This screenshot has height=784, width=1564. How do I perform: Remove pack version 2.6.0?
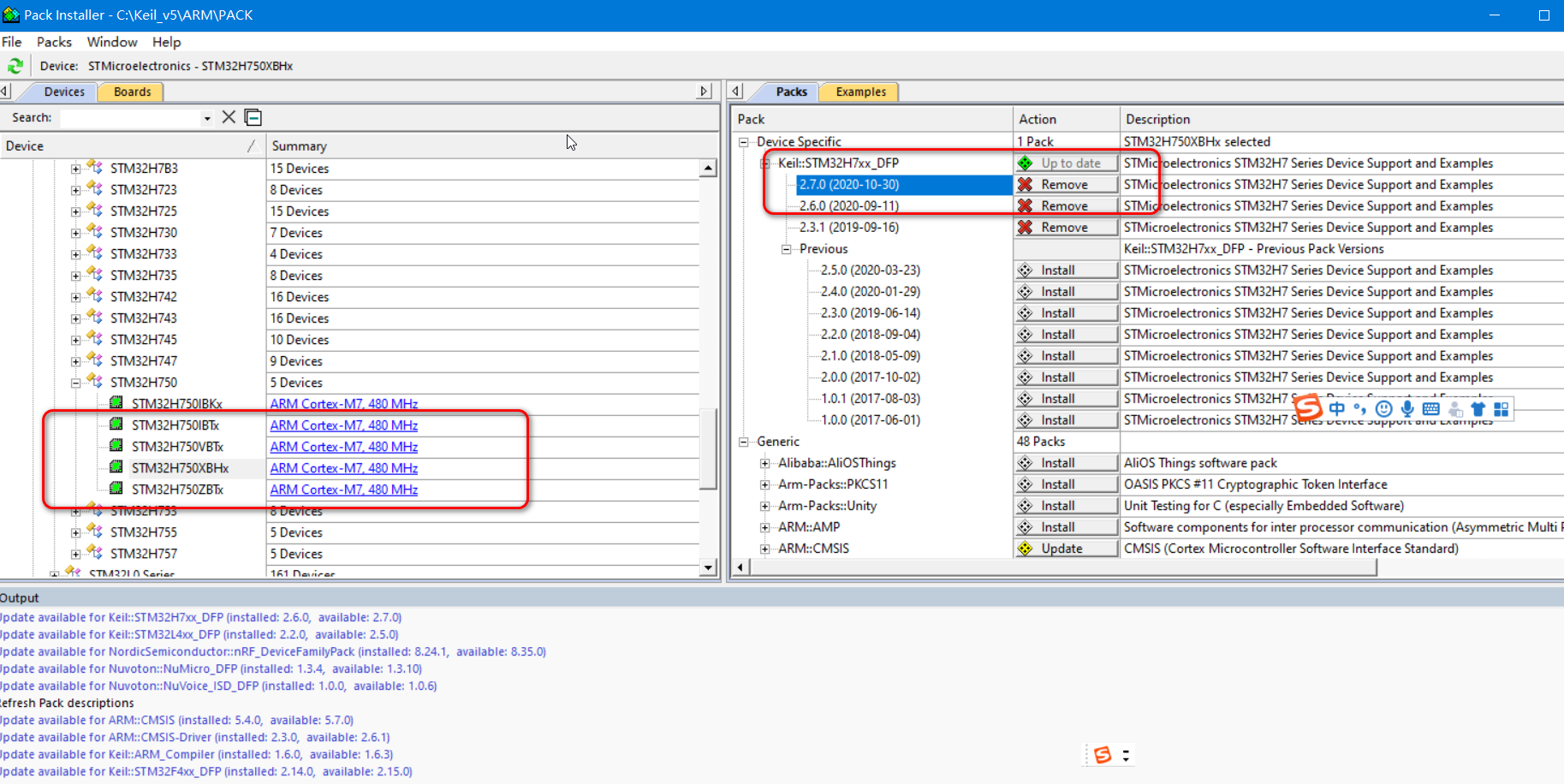pyautogui.click(x=1067, y=205)
